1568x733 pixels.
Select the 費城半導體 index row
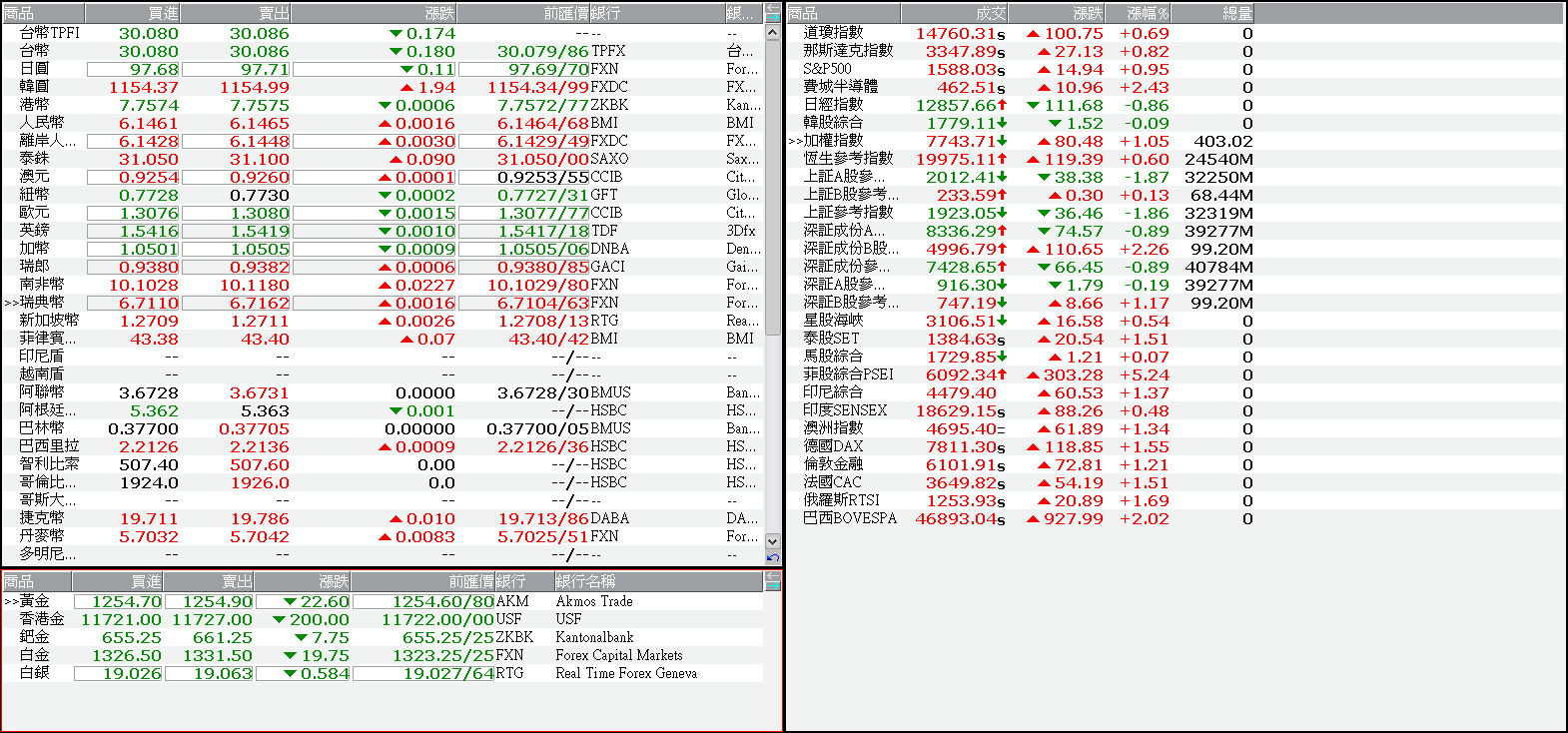point(1176,87)
